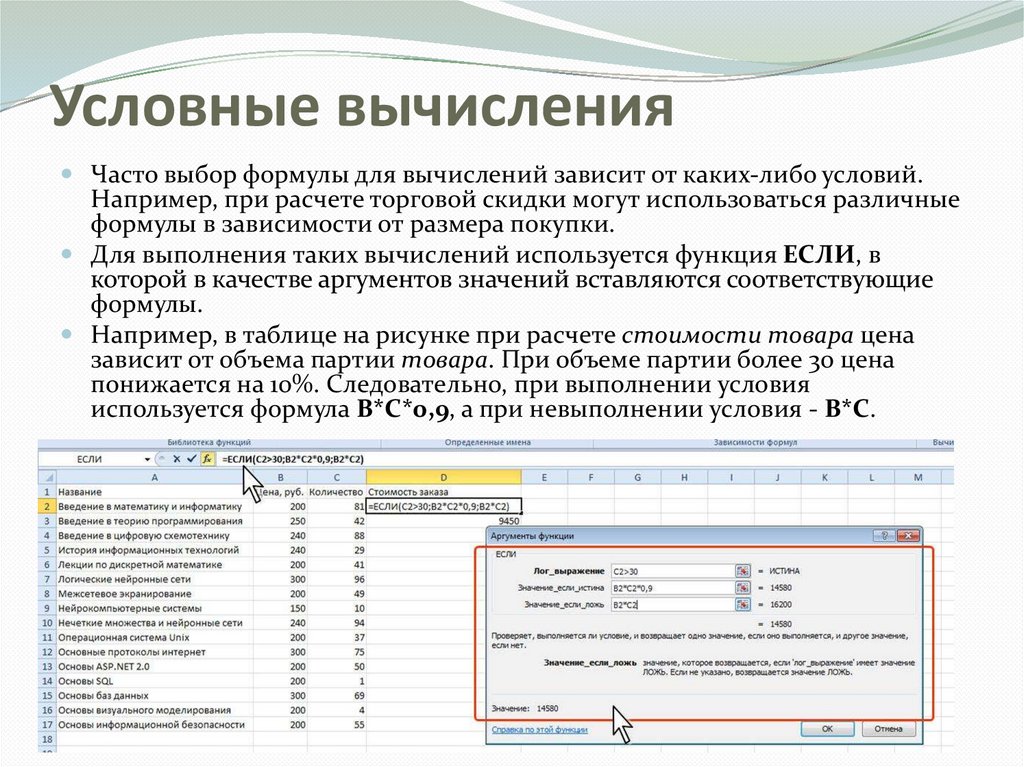The height and width of the screenshot is (767, 1024).
Task: Click range selector icon for Значение_если_истина
Action: coord(742,588)
